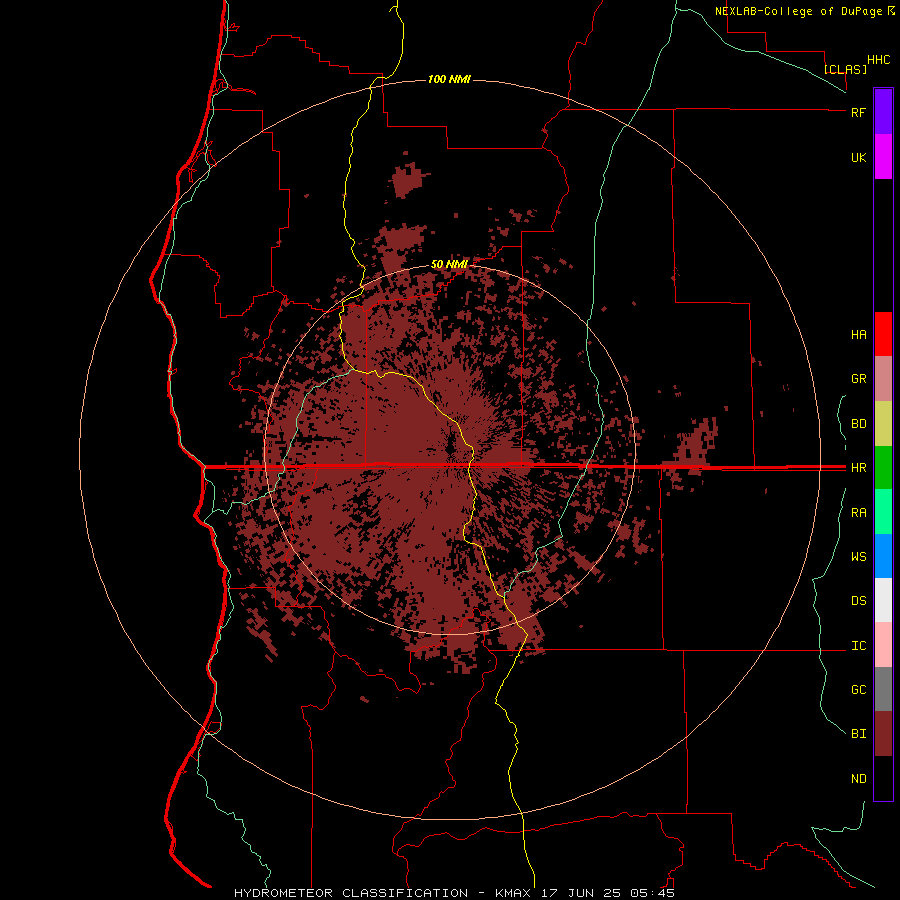Click the magenta UK color swatch

coord(883,157)
